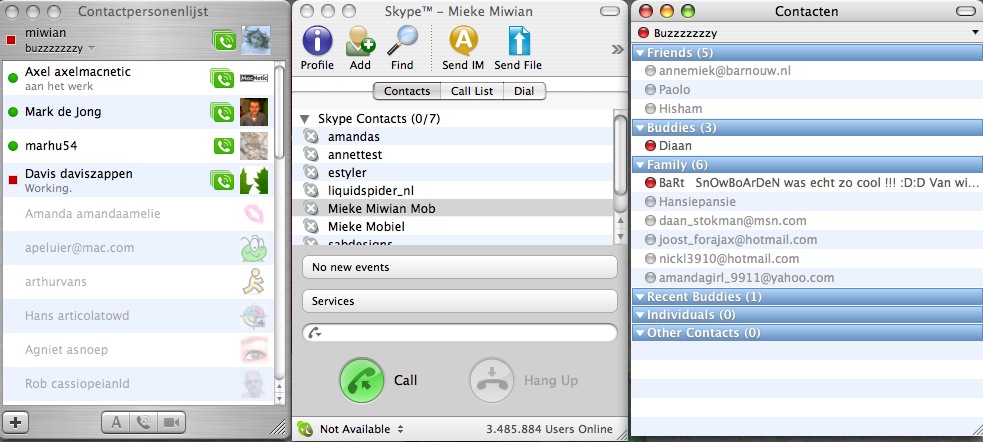Switch to the Dial tab
The height and width of the screenshot is (442, 983).
pyautogui.click(x=524, y=91)
